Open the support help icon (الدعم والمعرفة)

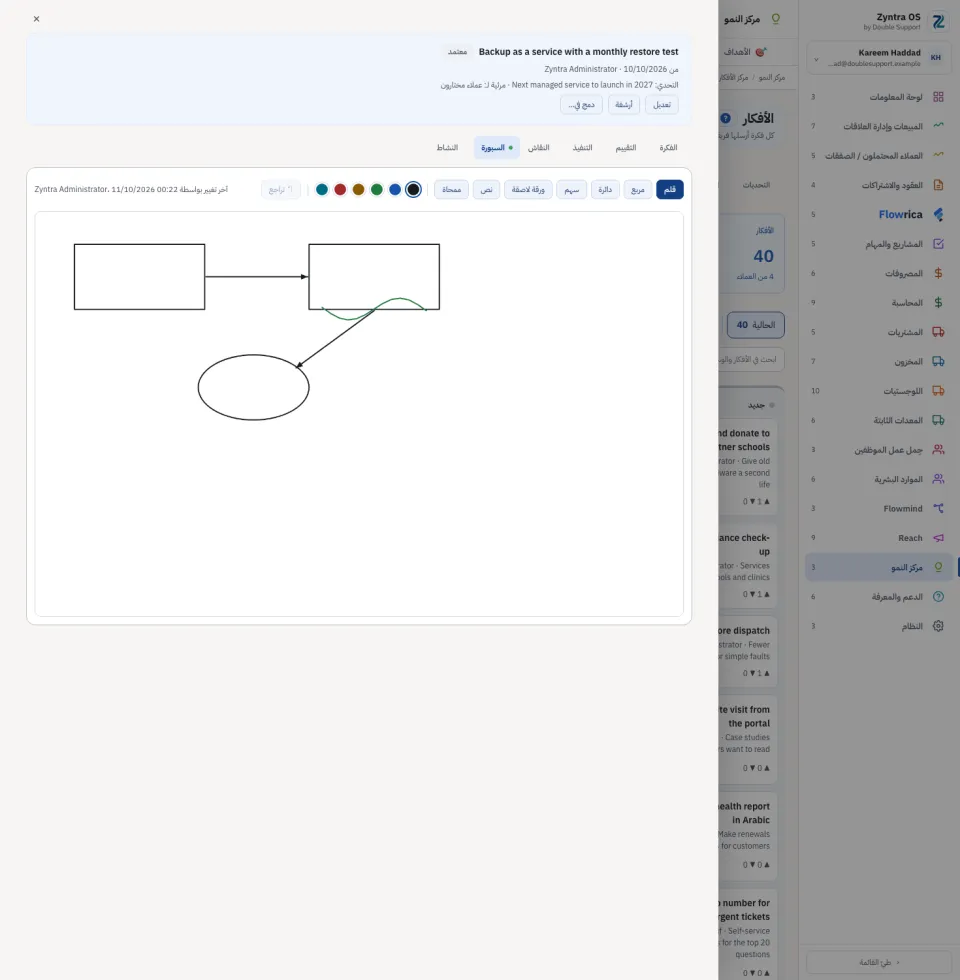click(938, 596)
